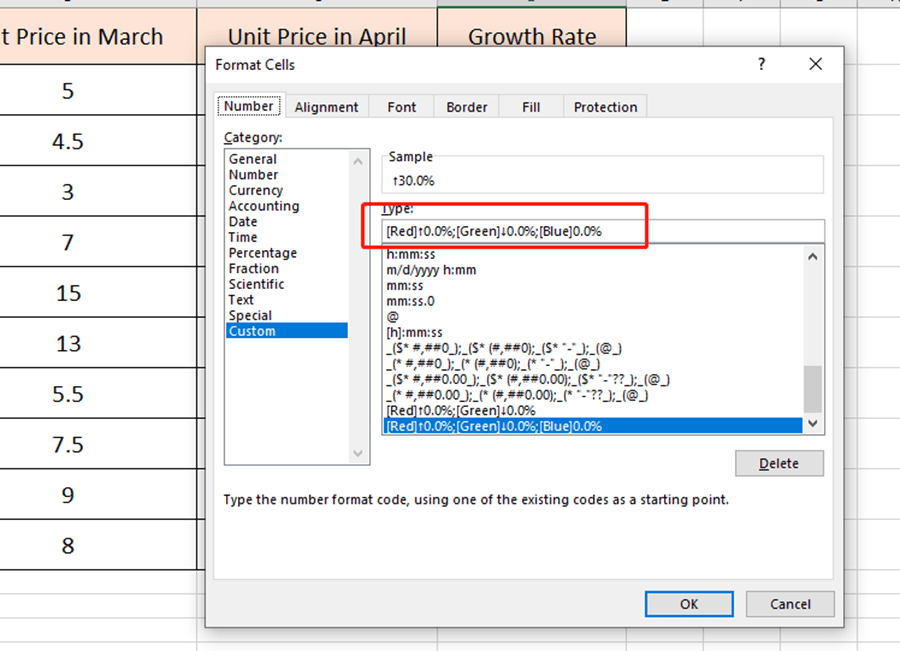This screenshot has width=900, height=651.
Task: Choose the Special category
Action: (x=286, y=315)
